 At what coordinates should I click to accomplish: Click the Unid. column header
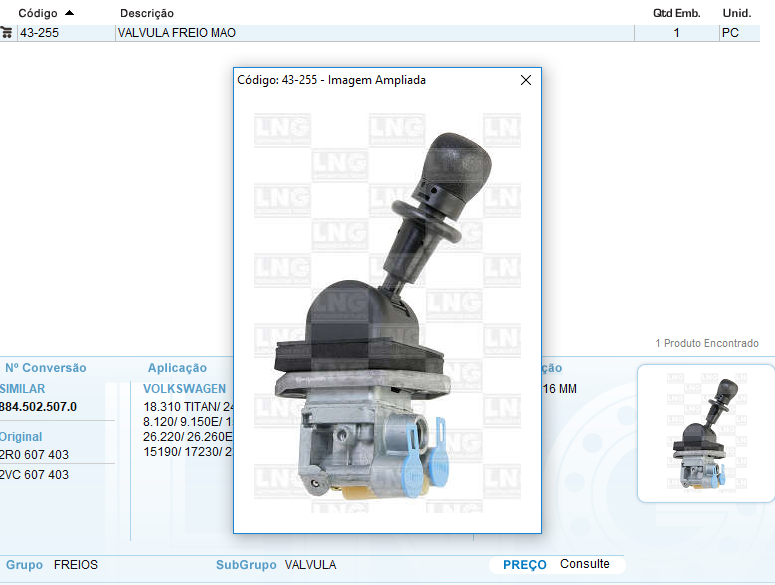(x=736, y=13)
